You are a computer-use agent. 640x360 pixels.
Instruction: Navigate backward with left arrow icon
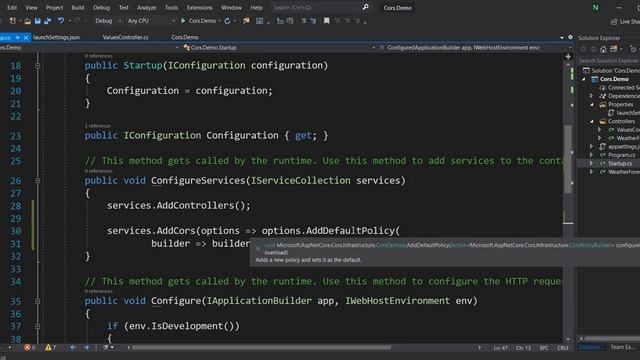73,347
